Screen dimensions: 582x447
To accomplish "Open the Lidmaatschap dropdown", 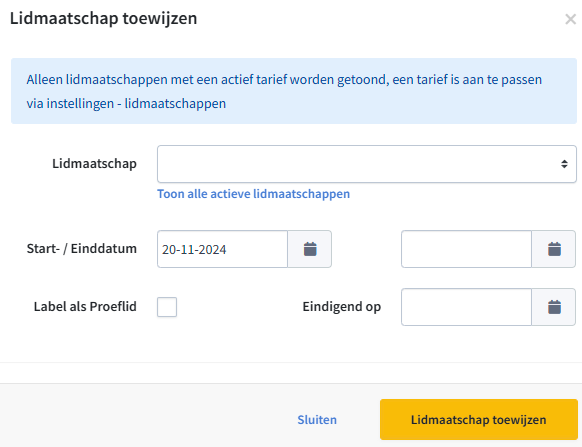I will pyautogui.click(x=367, y=164).
